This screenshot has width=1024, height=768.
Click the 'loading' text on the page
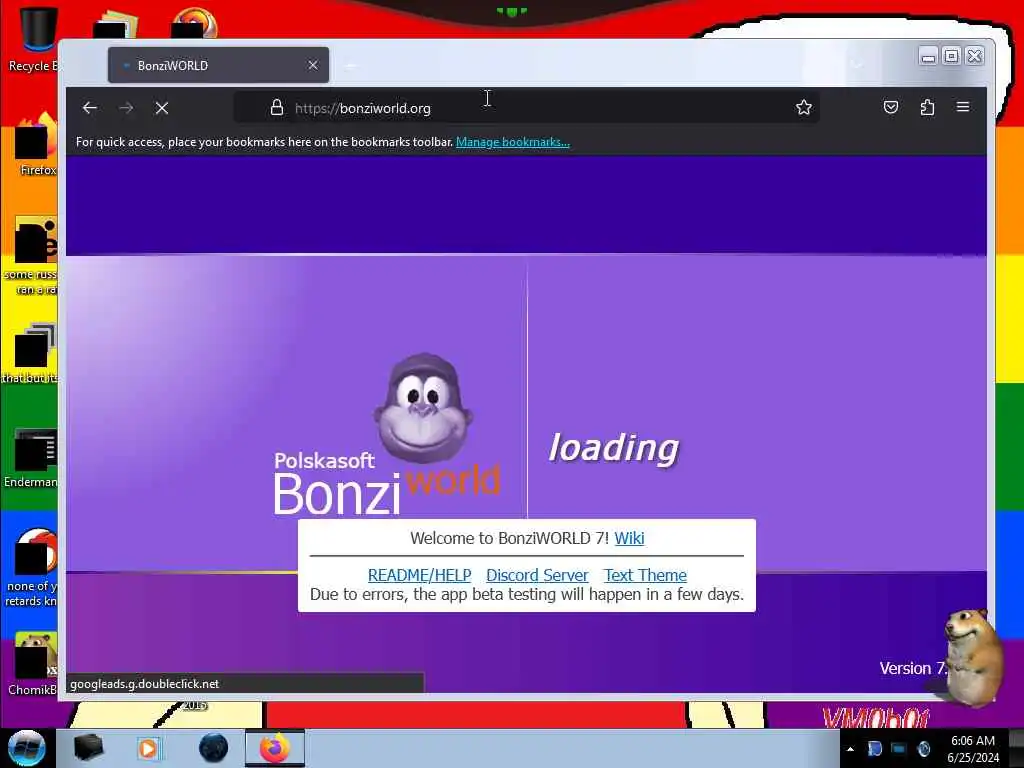(613, 449)
